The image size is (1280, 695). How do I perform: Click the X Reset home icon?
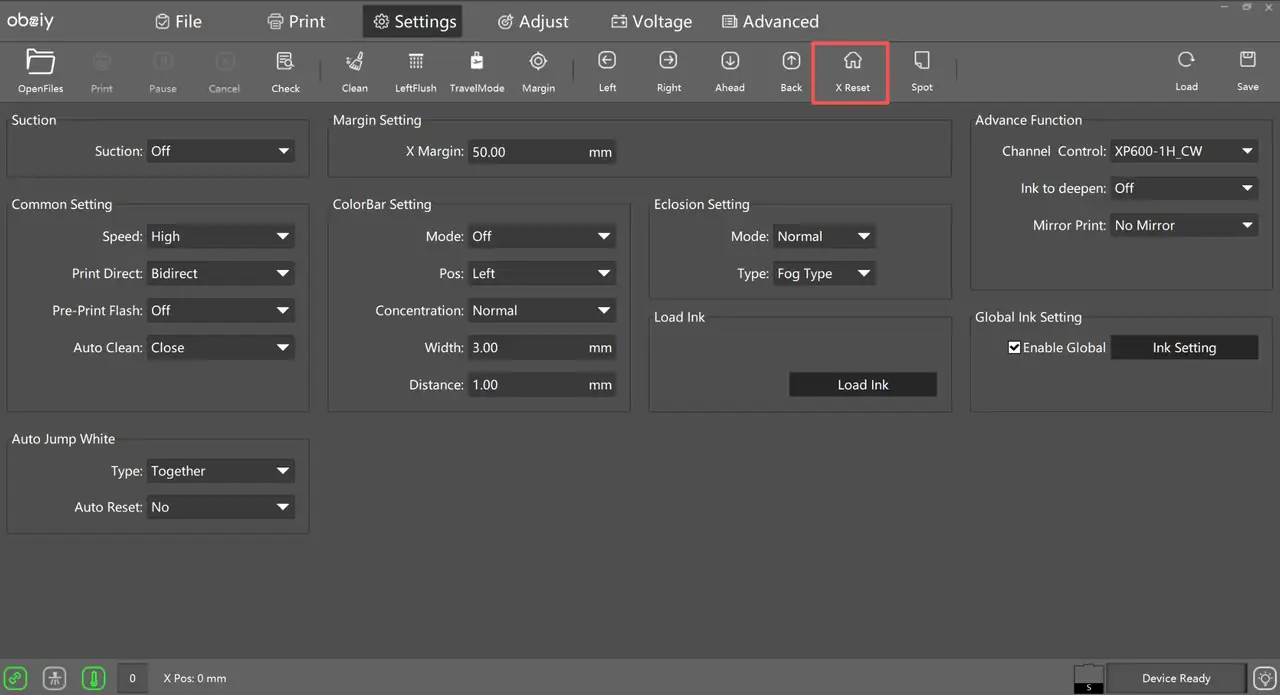[853, 61]
